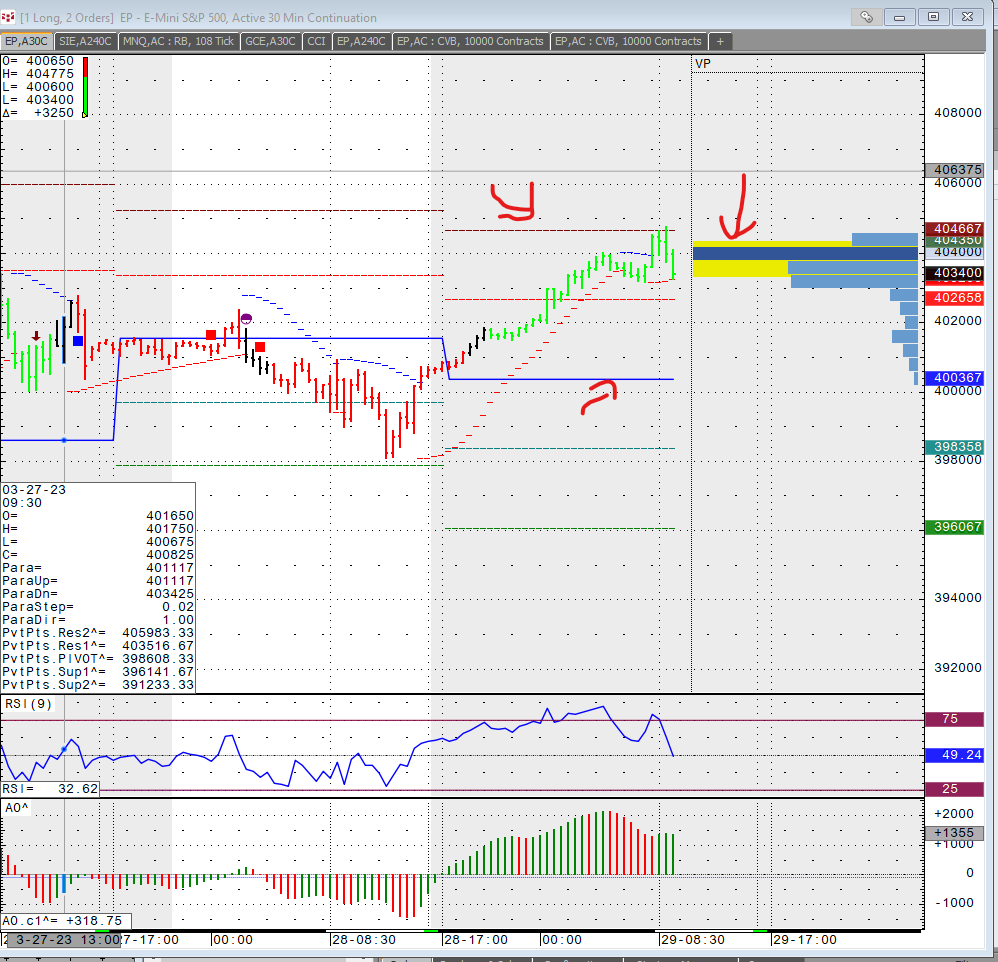Screen dimensions: 998x962
Task: Click the red 402658 price label
Action: click(x=954, y=298)
